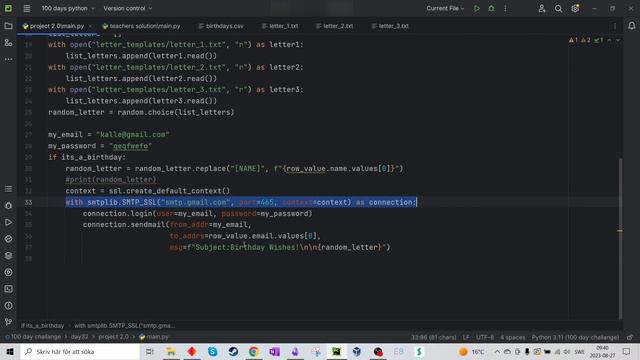
Task: Show more tool windows ellipsis
Action: (x=8, y=59)
